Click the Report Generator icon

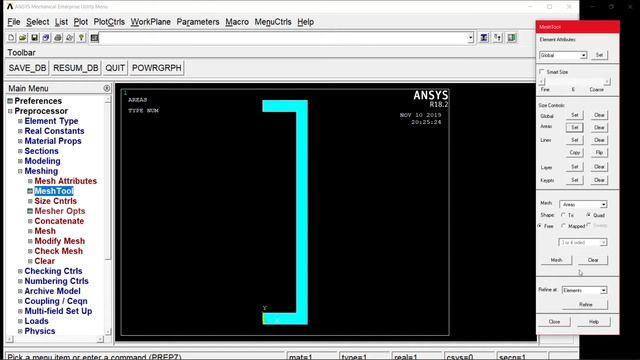70,38
